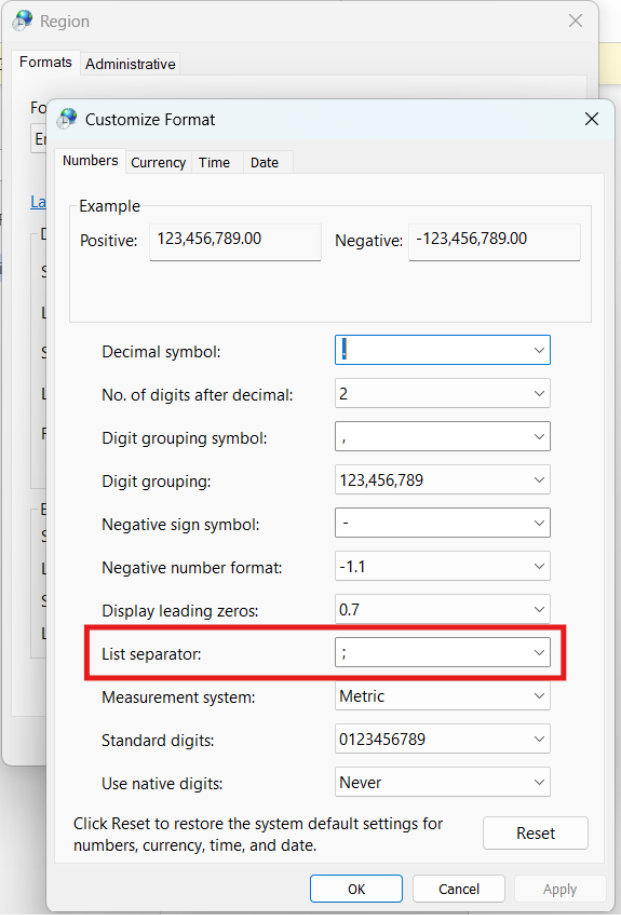Expand the Decimal symbol dropdown
621x915 pixels.
(539, 351)
